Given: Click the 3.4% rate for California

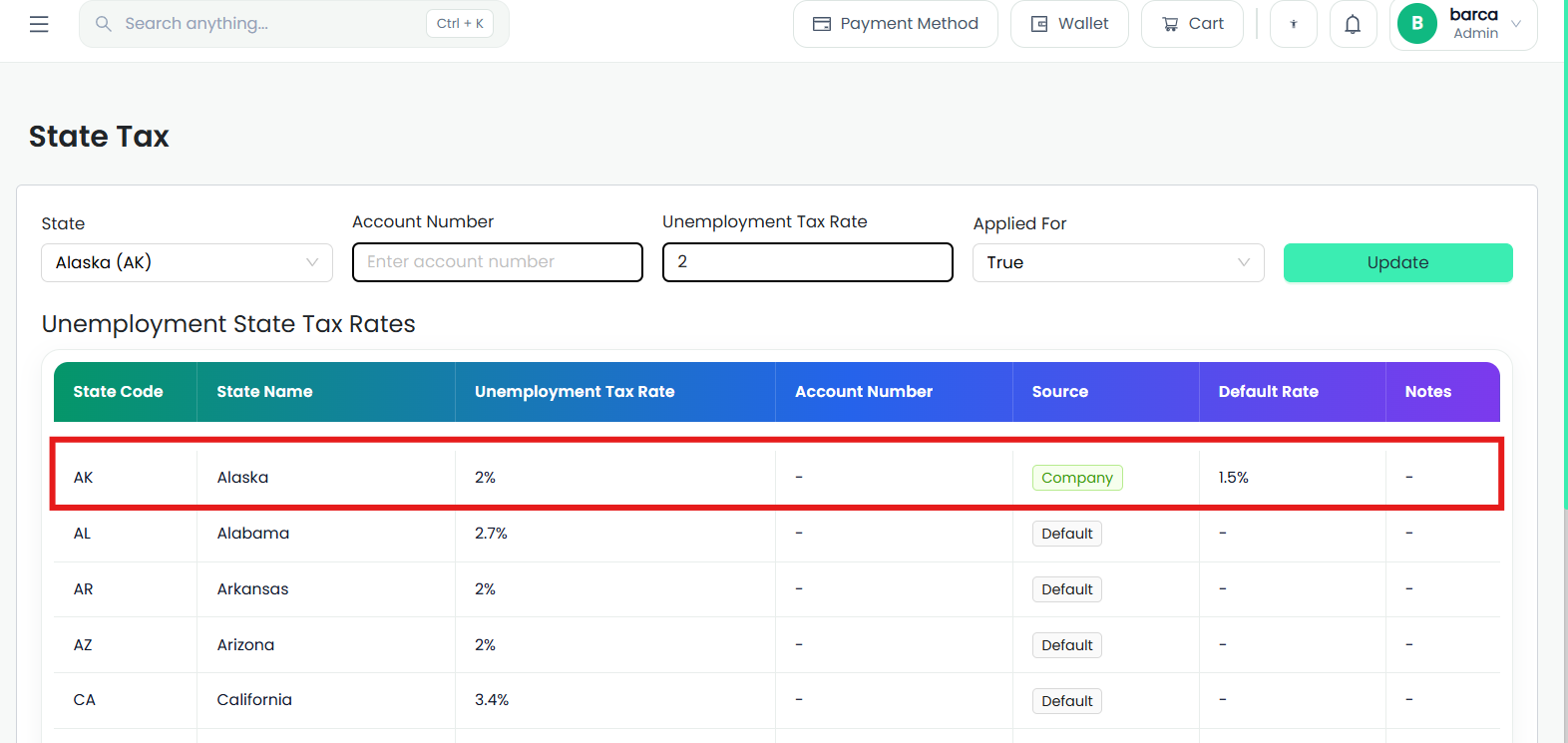Looking at the screenshot, I should point(492,700).
